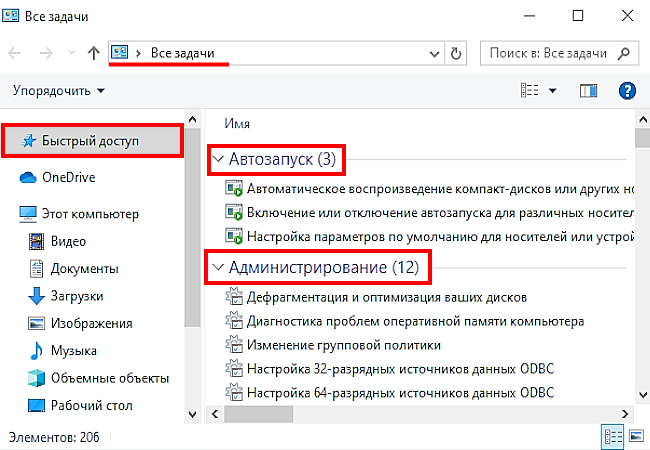
Task: Click horizontal scroll left arrow
Action: coord(215,414)
